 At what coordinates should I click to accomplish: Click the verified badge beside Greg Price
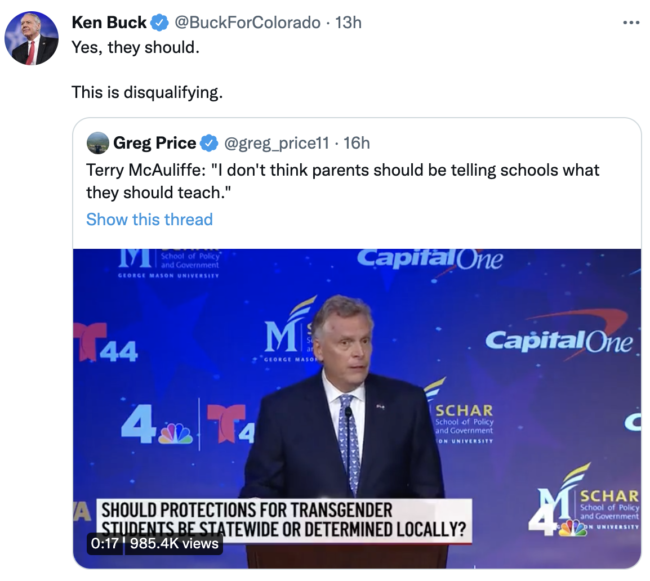(x=209, y=143)
